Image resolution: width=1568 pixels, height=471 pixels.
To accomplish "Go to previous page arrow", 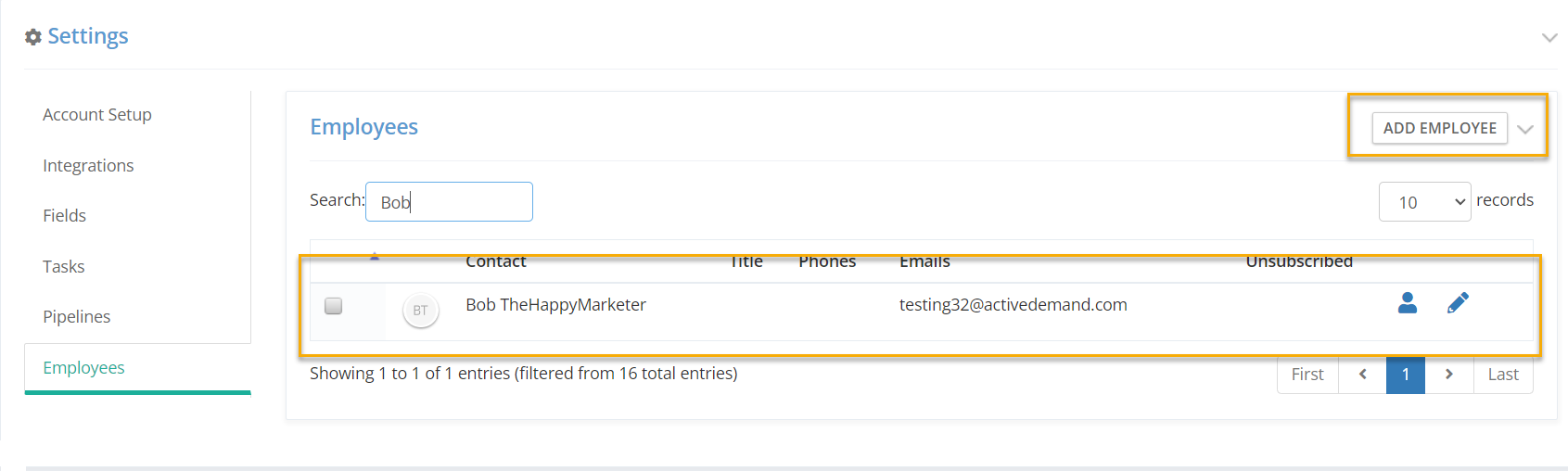I will click(1362, 375).
